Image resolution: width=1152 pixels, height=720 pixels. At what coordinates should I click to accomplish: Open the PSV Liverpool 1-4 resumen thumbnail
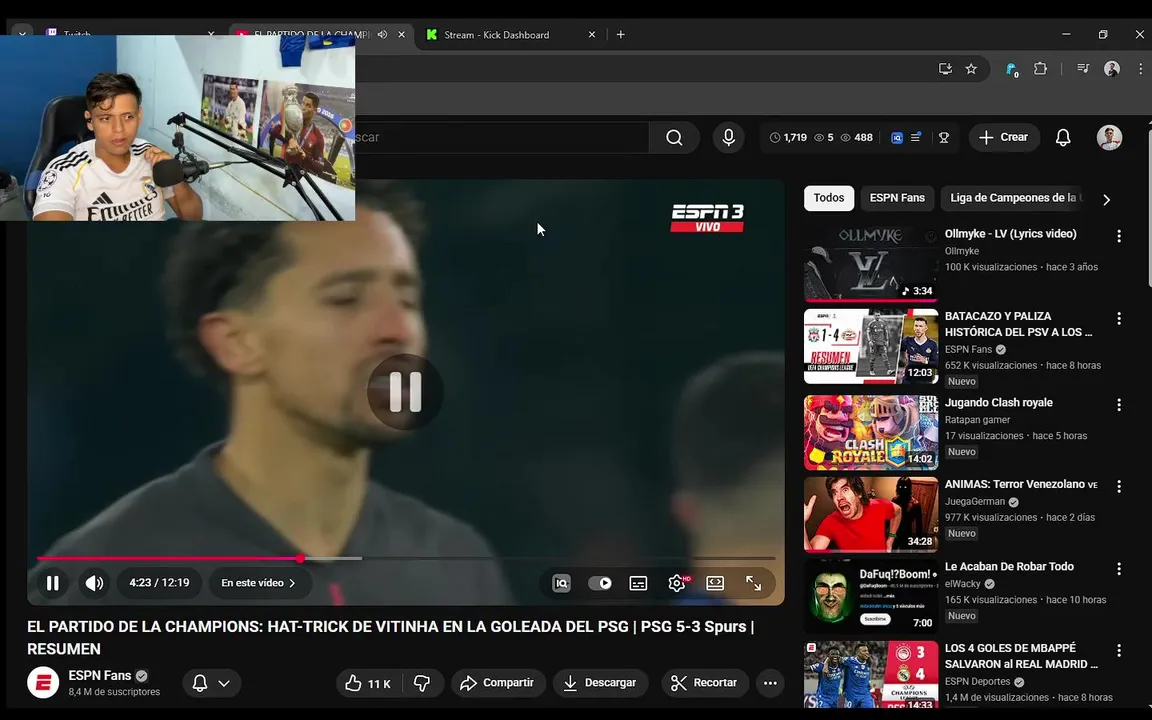coord(871,346)
